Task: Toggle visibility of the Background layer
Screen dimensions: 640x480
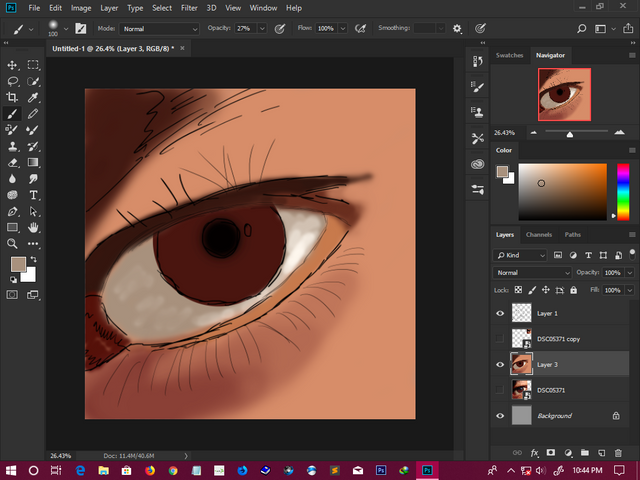Action: click(501, 415)
